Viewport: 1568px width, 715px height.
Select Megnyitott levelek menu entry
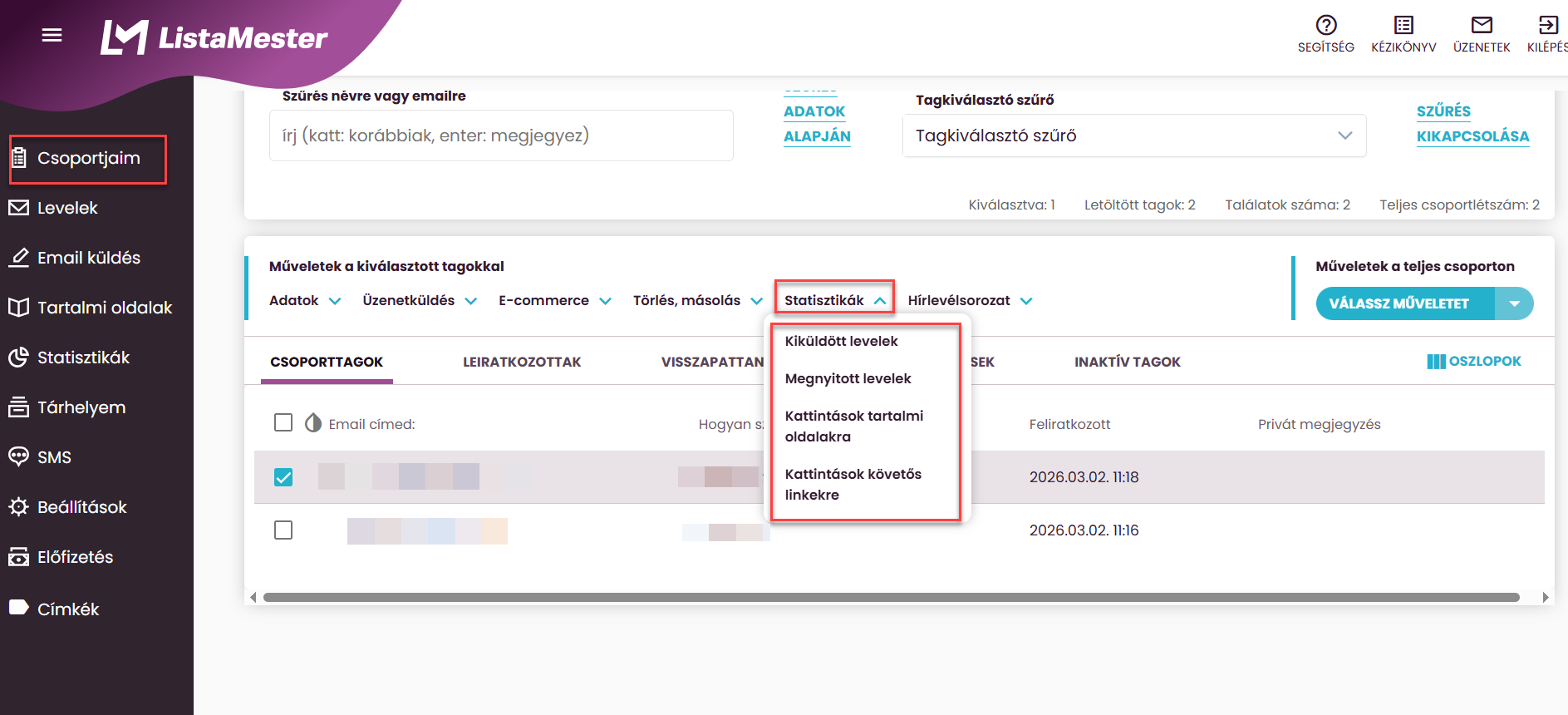tap(848, 378)
